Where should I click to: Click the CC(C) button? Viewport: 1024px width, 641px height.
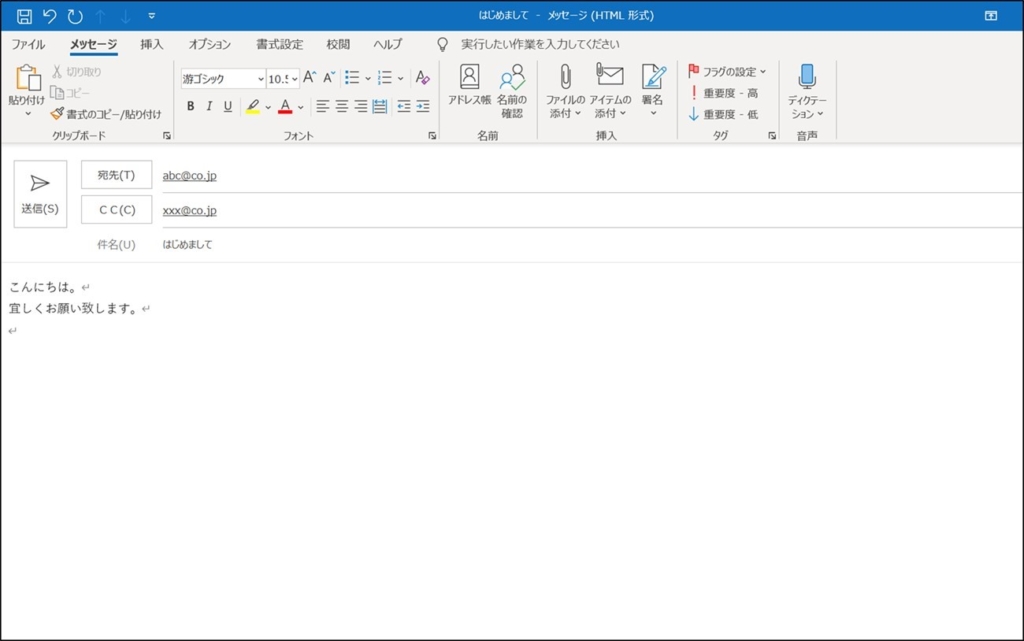(x=116, y=210)
